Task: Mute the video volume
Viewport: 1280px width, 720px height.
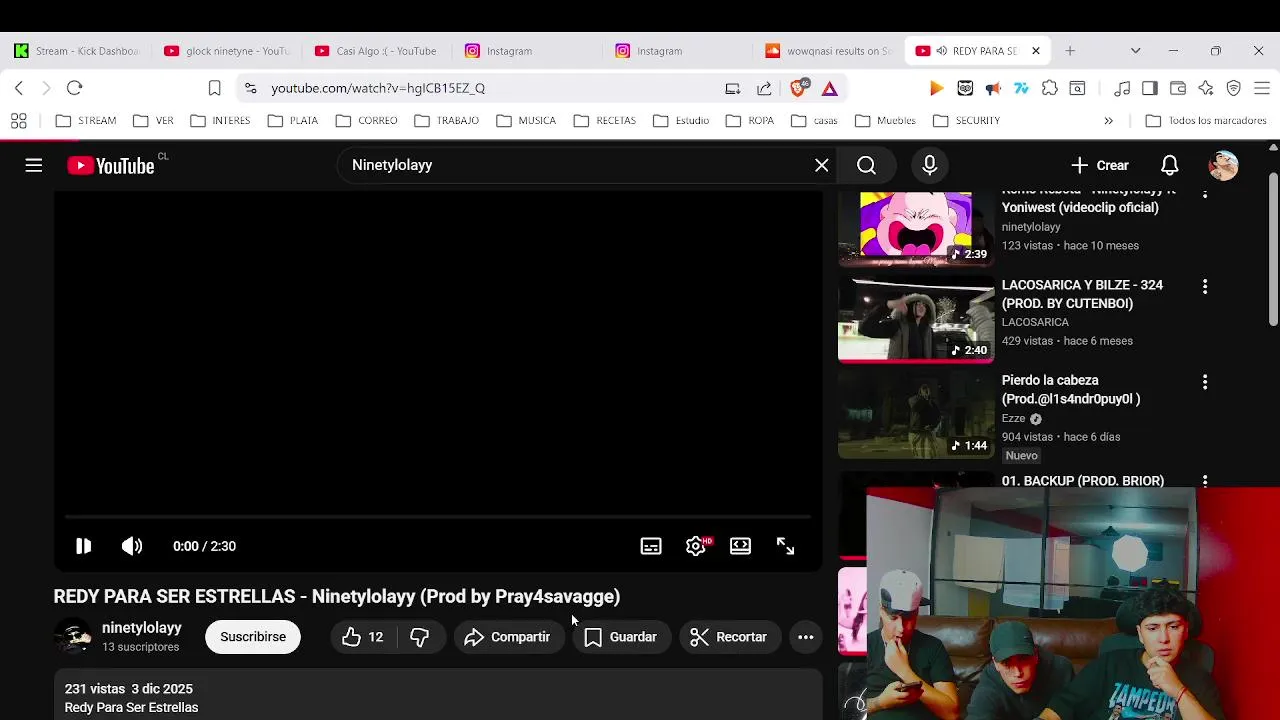Action: coord(132,546)
